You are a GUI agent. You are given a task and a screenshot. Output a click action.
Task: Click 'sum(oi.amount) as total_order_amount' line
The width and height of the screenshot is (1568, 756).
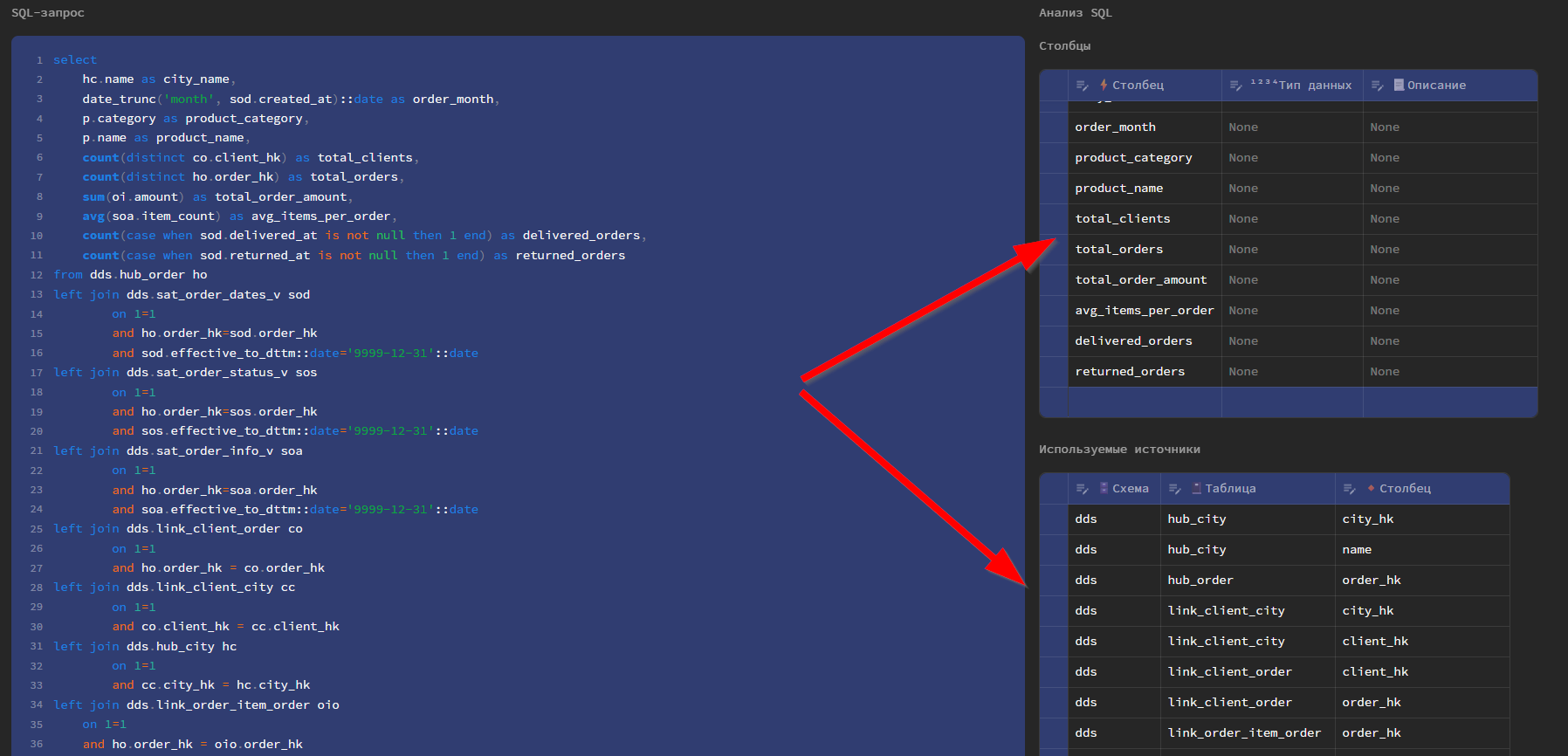pos(217,197)
